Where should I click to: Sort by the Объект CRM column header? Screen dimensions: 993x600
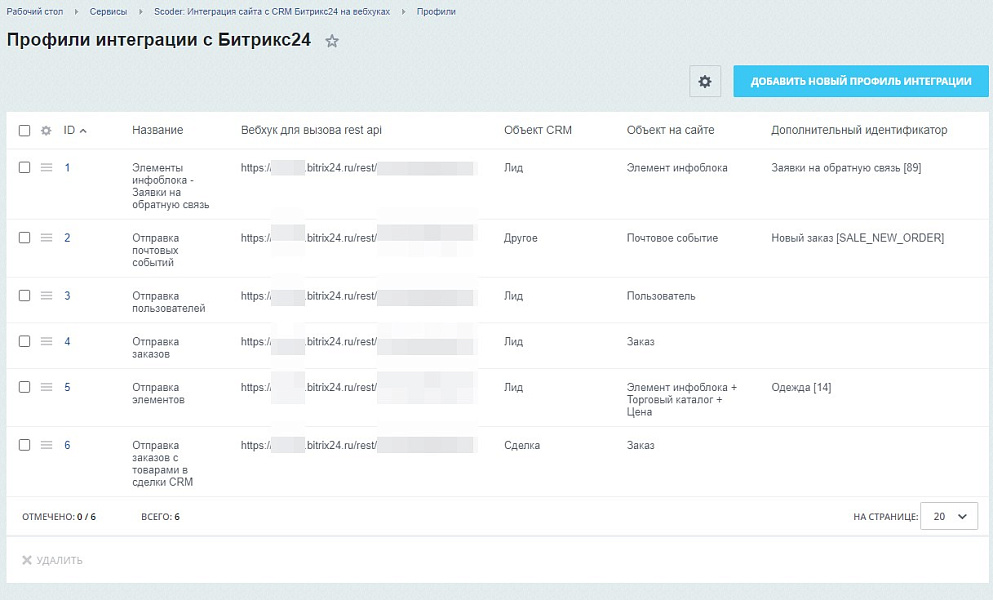click(x=538, y=131)
